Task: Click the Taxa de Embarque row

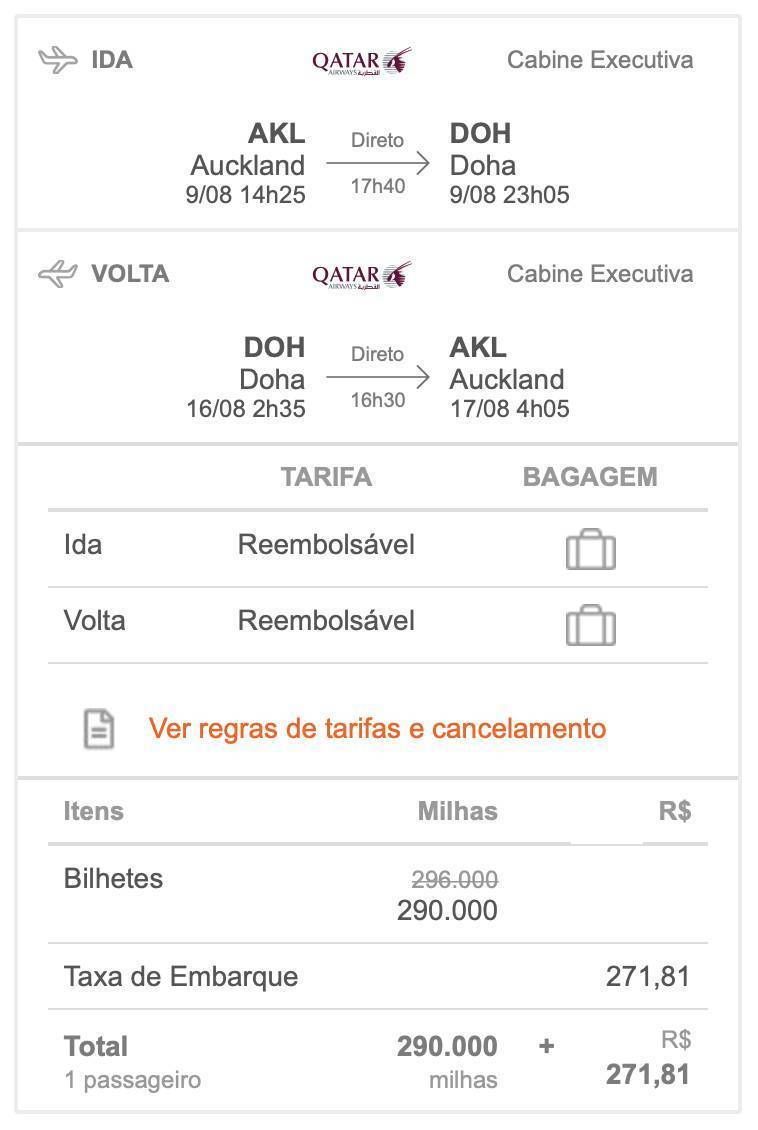Action: (378, 976)
